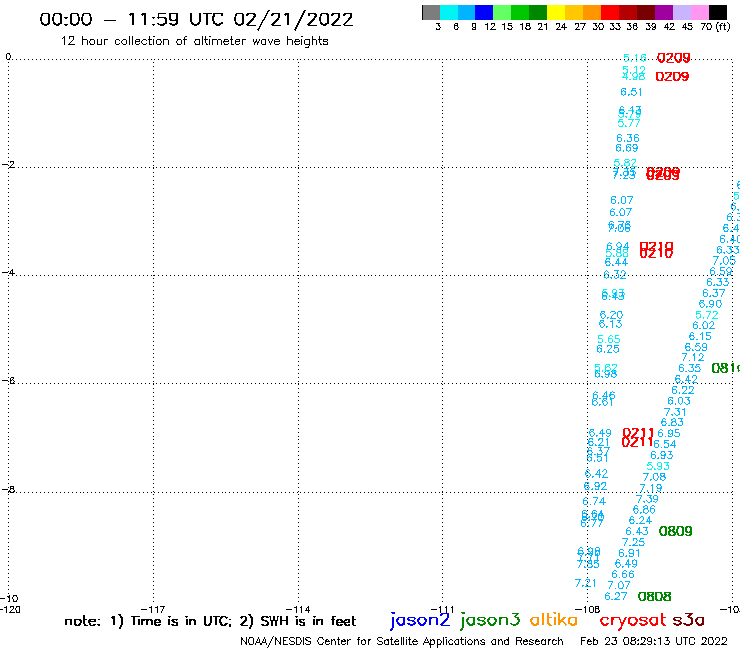The image size is (740, 650).
Task: Click the s3a satellite label
Action: coord(689,620)
